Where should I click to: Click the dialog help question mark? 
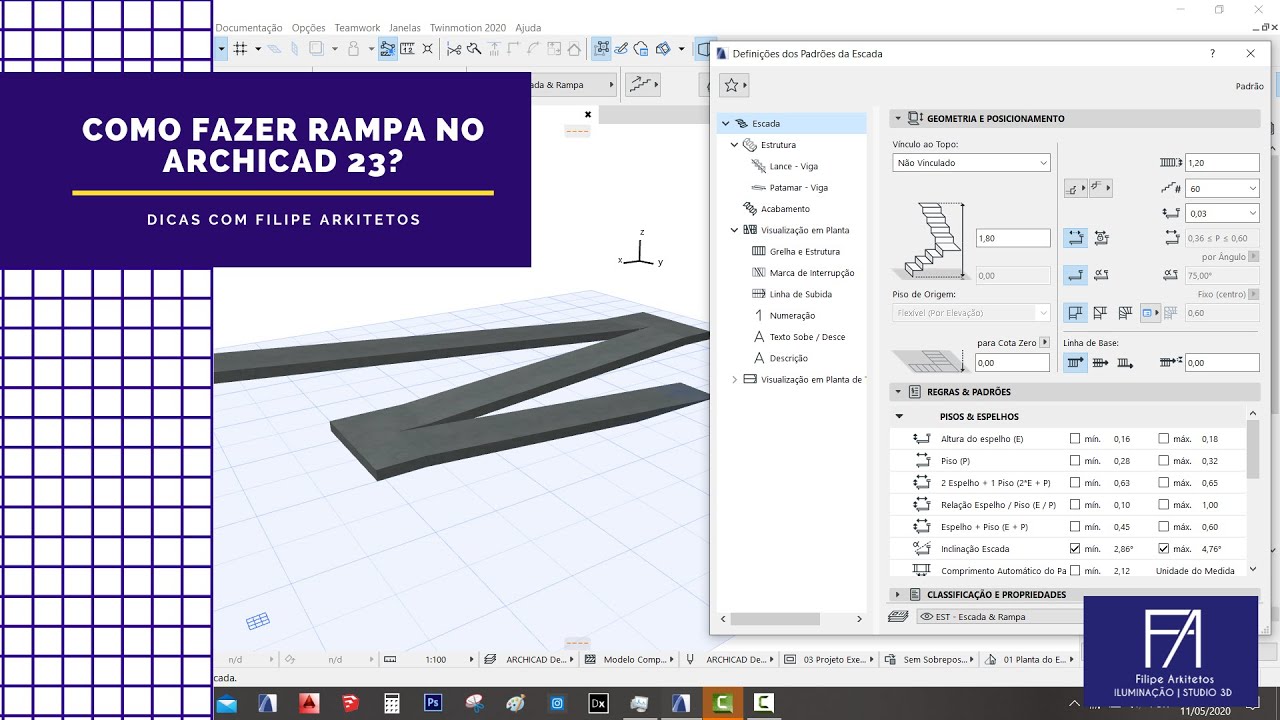click(1213, 54)
